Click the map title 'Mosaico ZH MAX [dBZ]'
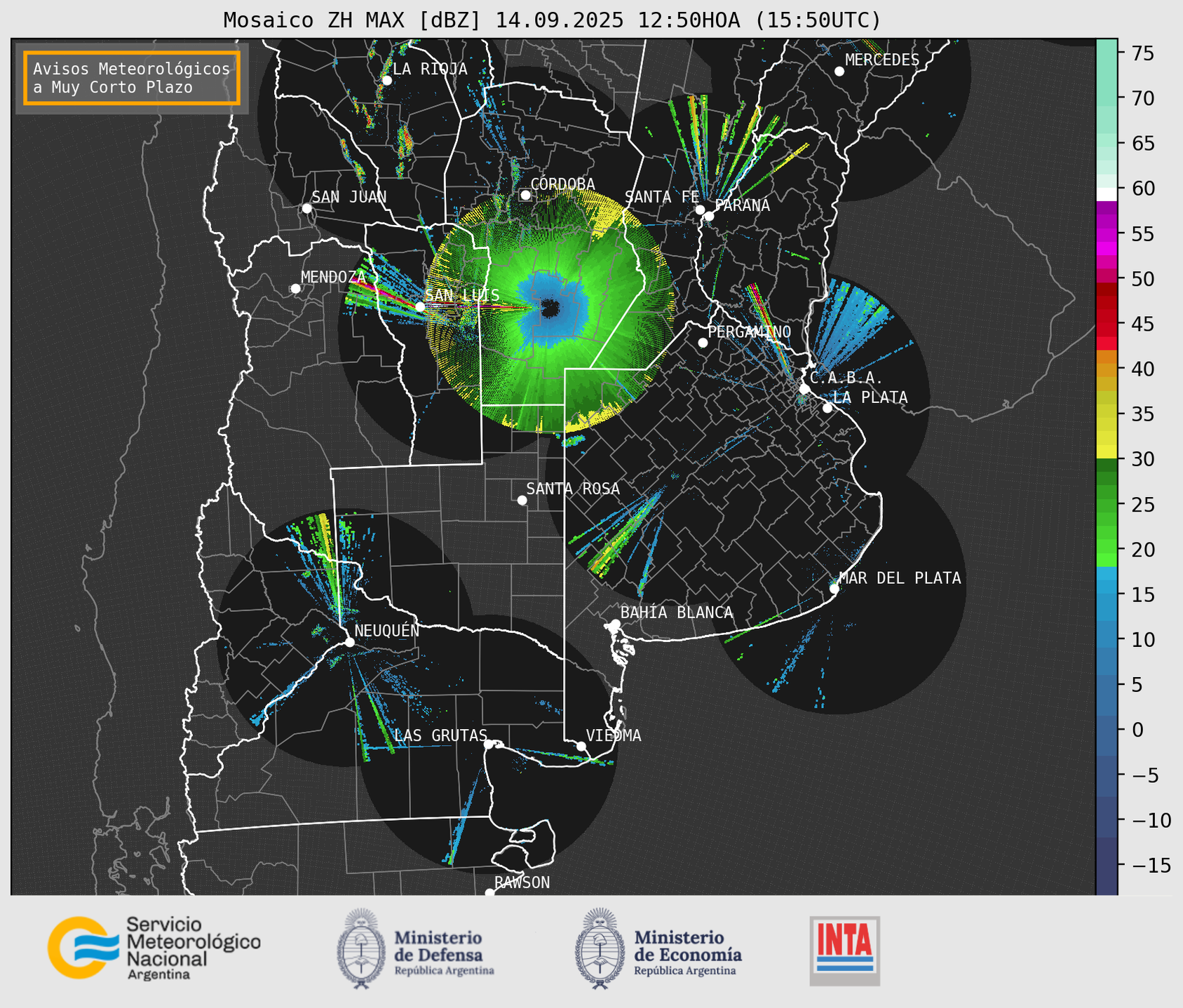 click(x=353, y=20)
